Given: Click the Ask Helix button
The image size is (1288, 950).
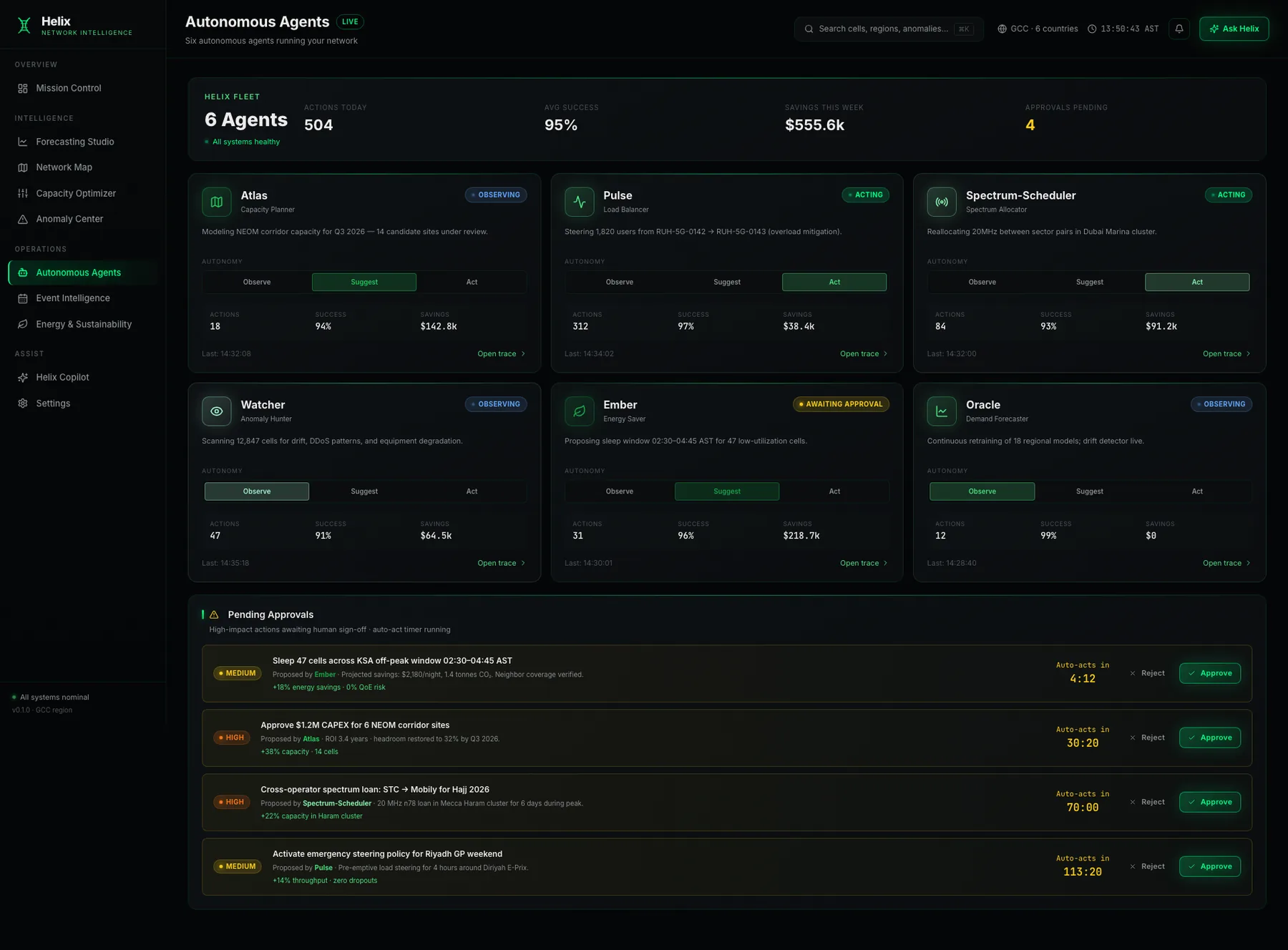Looking at the screenshot, I should pyautogui.click(x=1234, y=29).
